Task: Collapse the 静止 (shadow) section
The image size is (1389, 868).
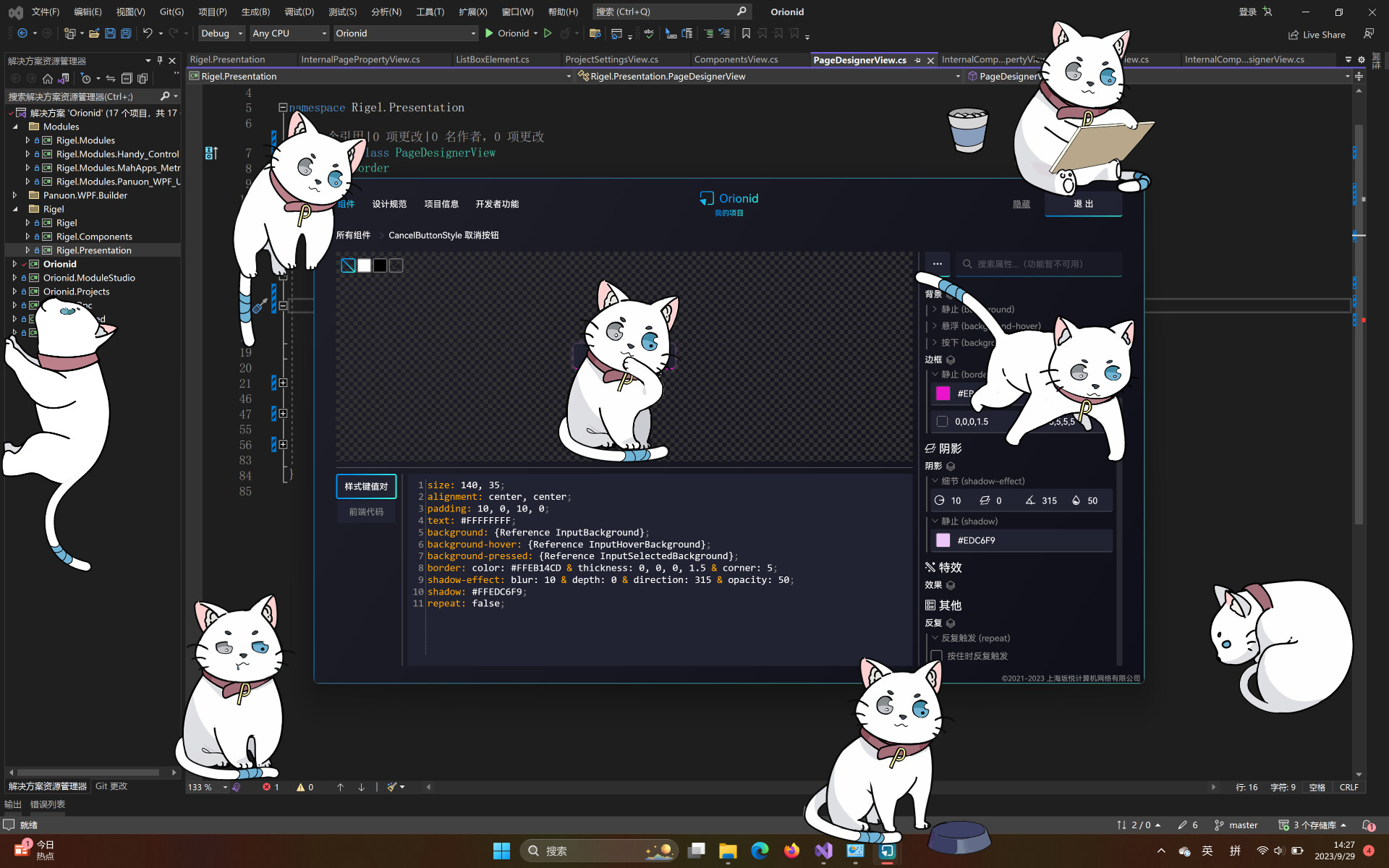Action: [x=935, y=521]
